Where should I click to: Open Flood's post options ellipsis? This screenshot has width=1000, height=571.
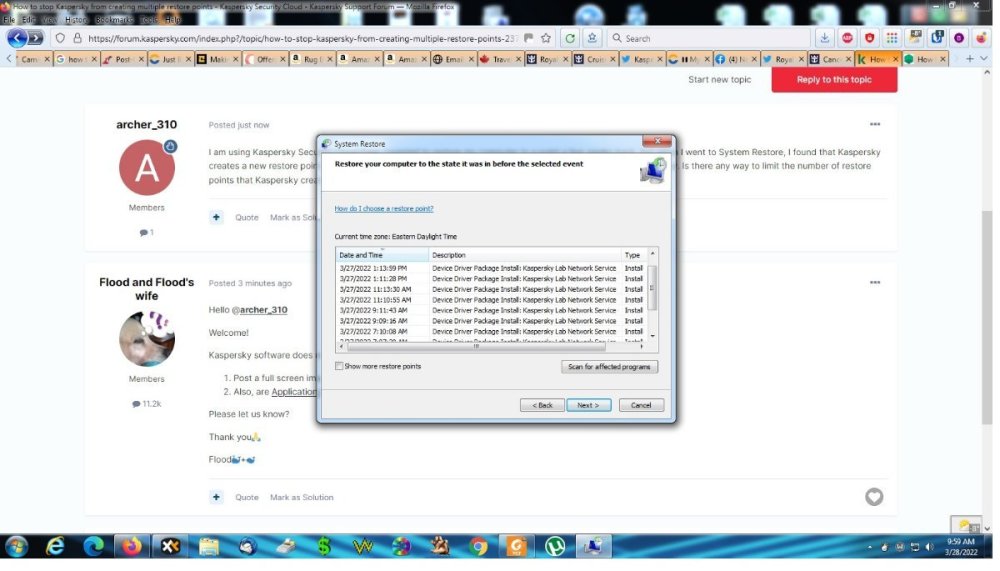point(874,282)
